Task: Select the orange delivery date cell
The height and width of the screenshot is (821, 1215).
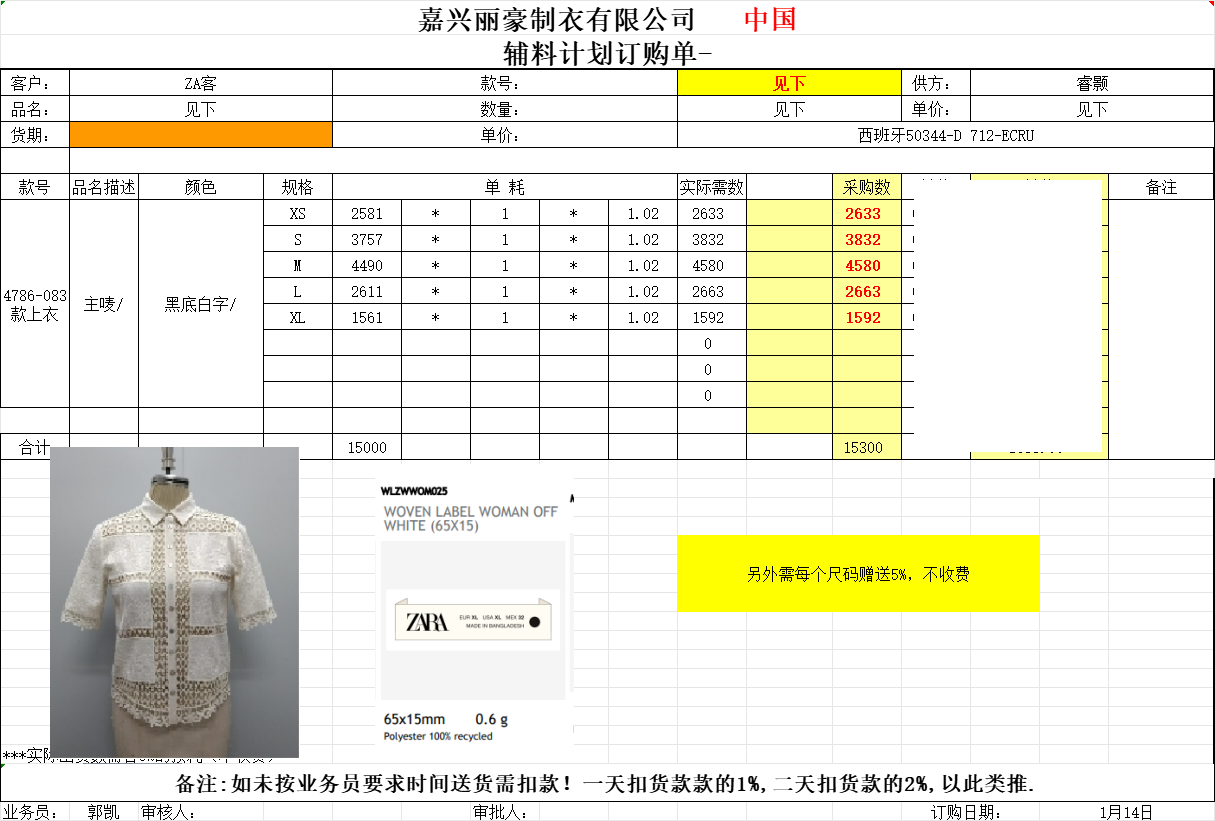Action: (x=200, y=135)
